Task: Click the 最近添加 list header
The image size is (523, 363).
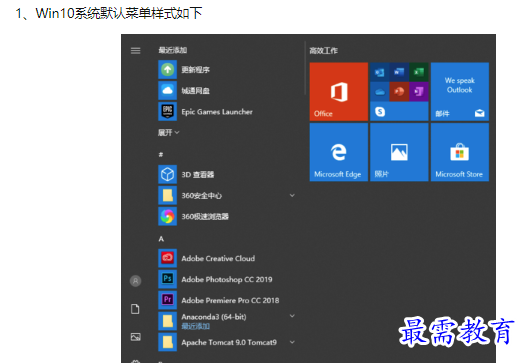Action: (x=172, y=50)
